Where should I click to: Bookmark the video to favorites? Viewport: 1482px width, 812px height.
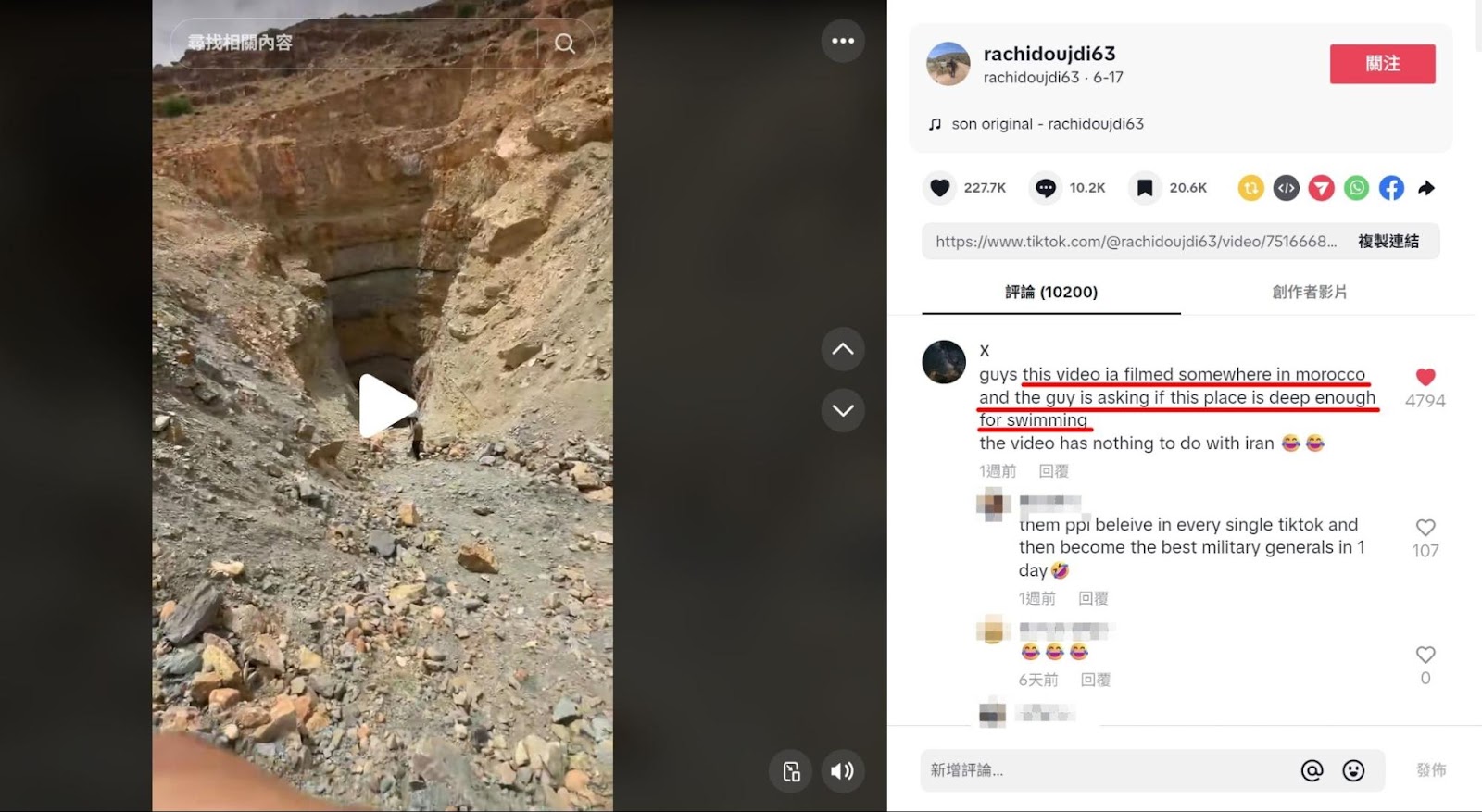1145,188
